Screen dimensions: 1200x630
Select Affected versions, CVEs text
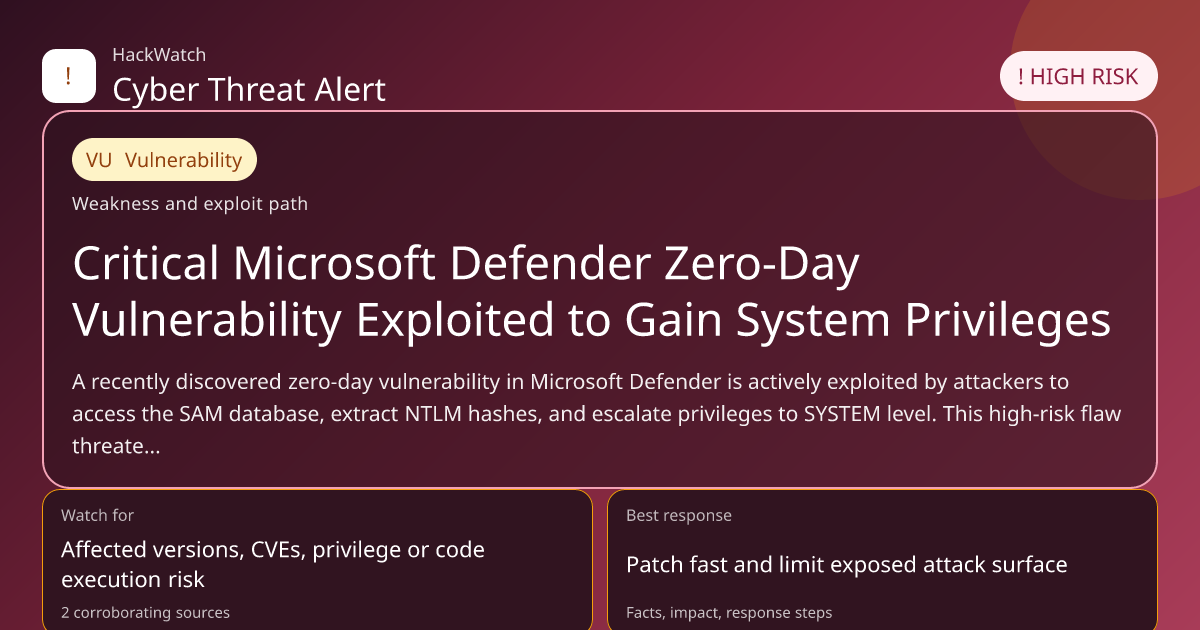pyautogui.click(x=273, y=564)
